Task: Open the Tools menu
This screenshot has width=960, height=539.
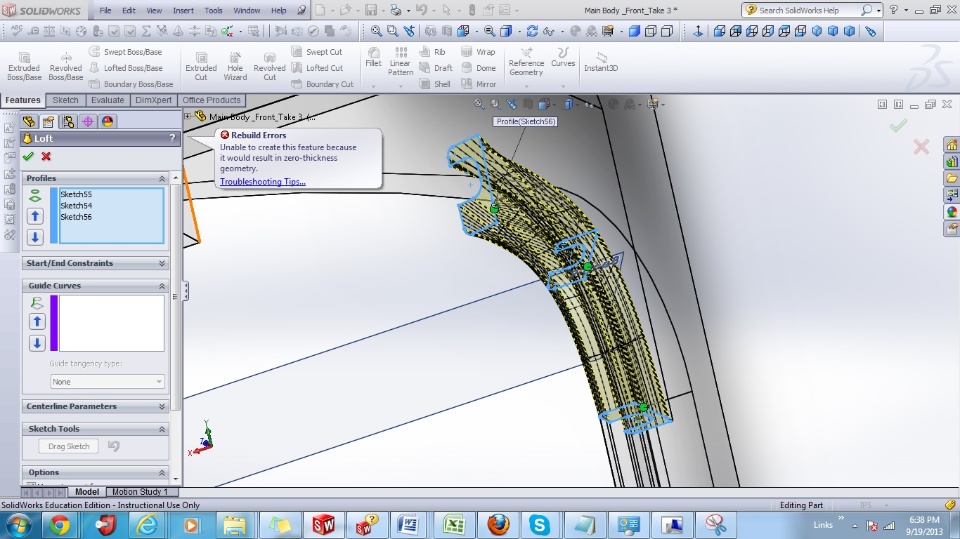Action: (x=213, y=10)
